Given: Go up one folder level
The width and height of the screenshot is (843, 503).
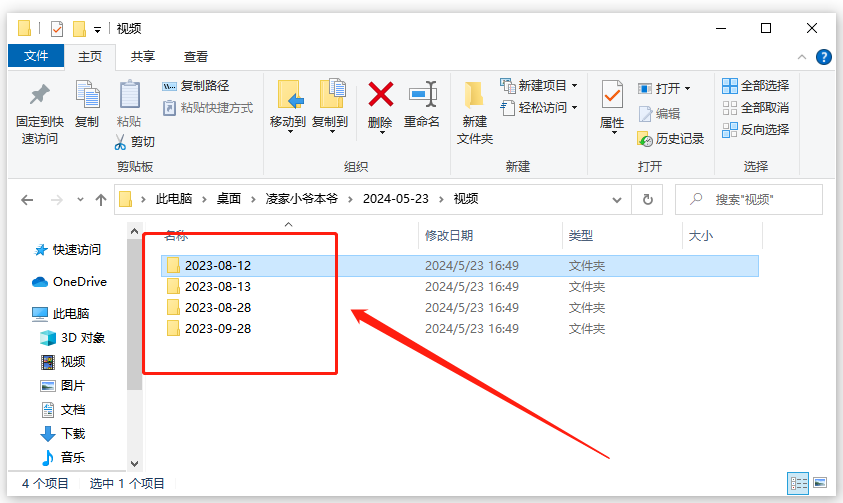Looking at the screenshot, I should pyautogui.click(x=101, y=200).
